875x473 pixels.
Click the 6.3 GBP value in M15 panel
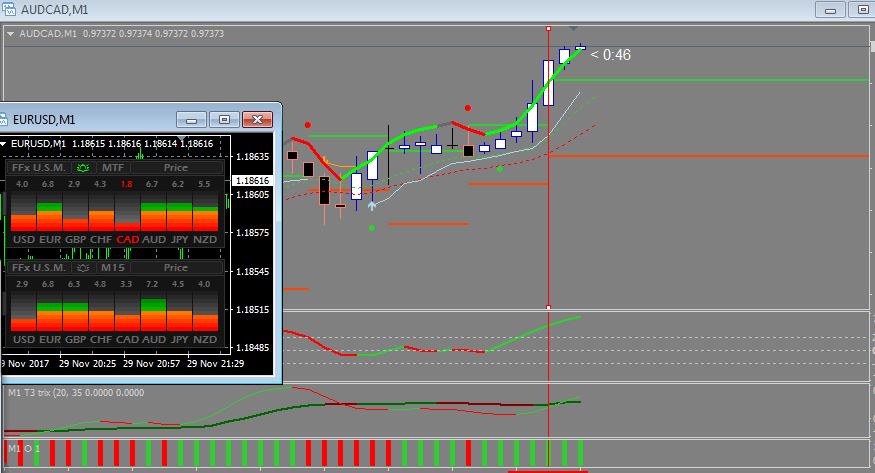[x=74, y=284]
